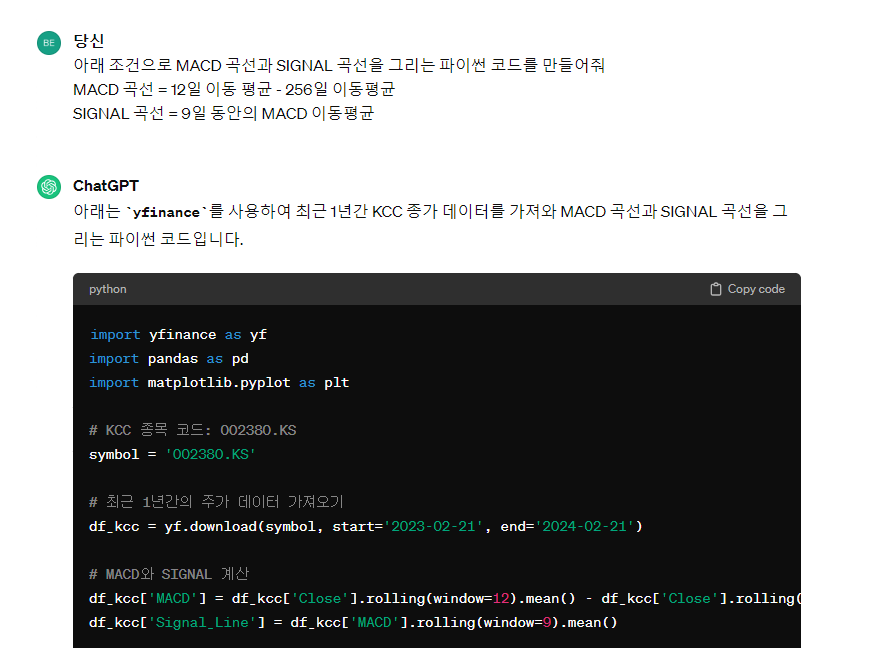Click the first user prompt line '아래 조건으로 MACD'

pyautogui.click(x=339, y=65)
